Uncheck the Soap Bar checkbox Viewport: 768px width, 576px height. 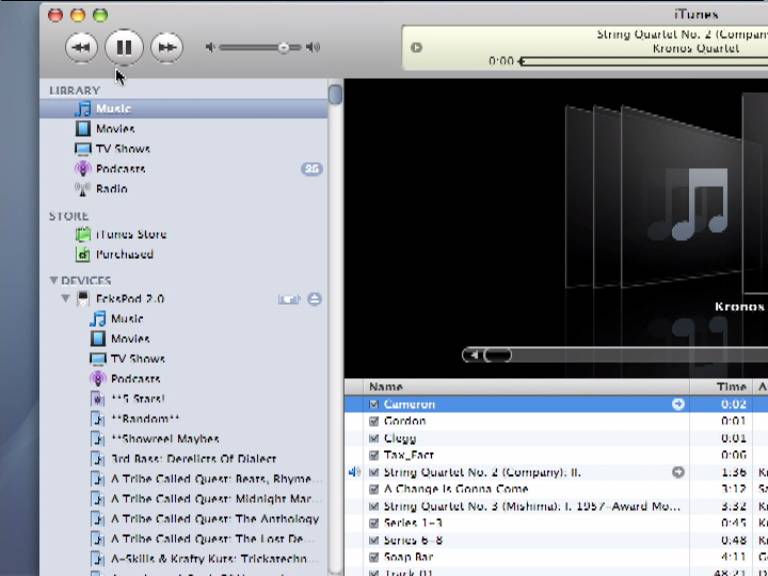click(x=374, y=557)
